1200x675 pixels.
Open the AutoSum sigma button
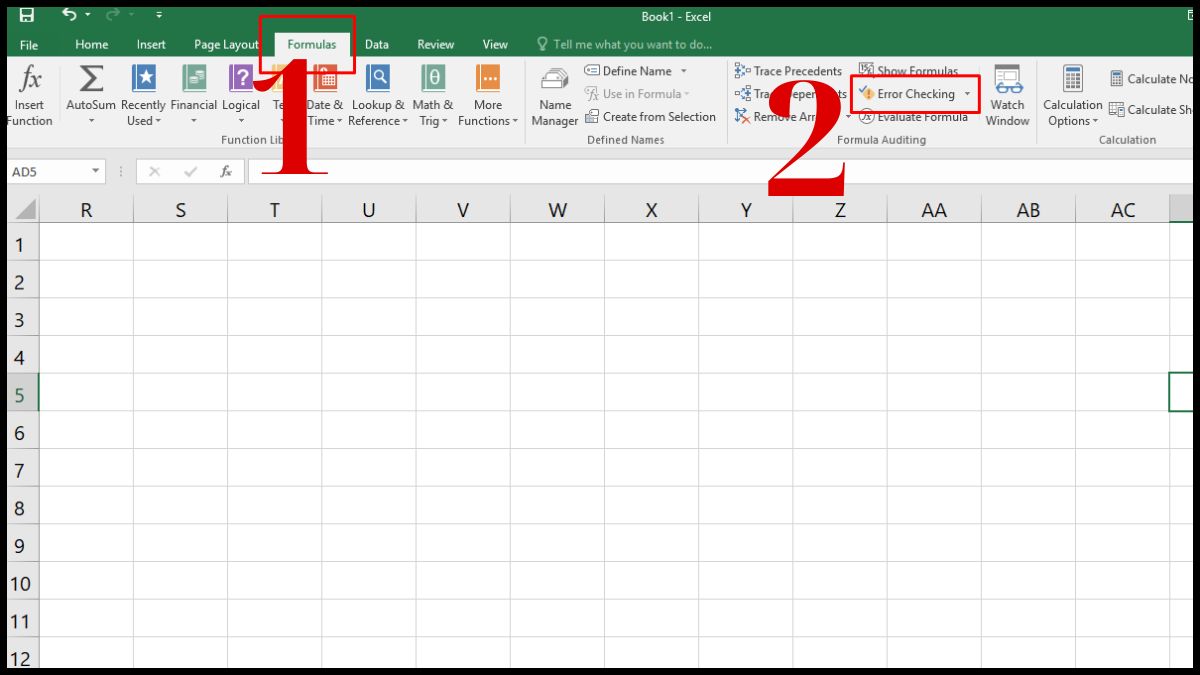pos(91,96)
